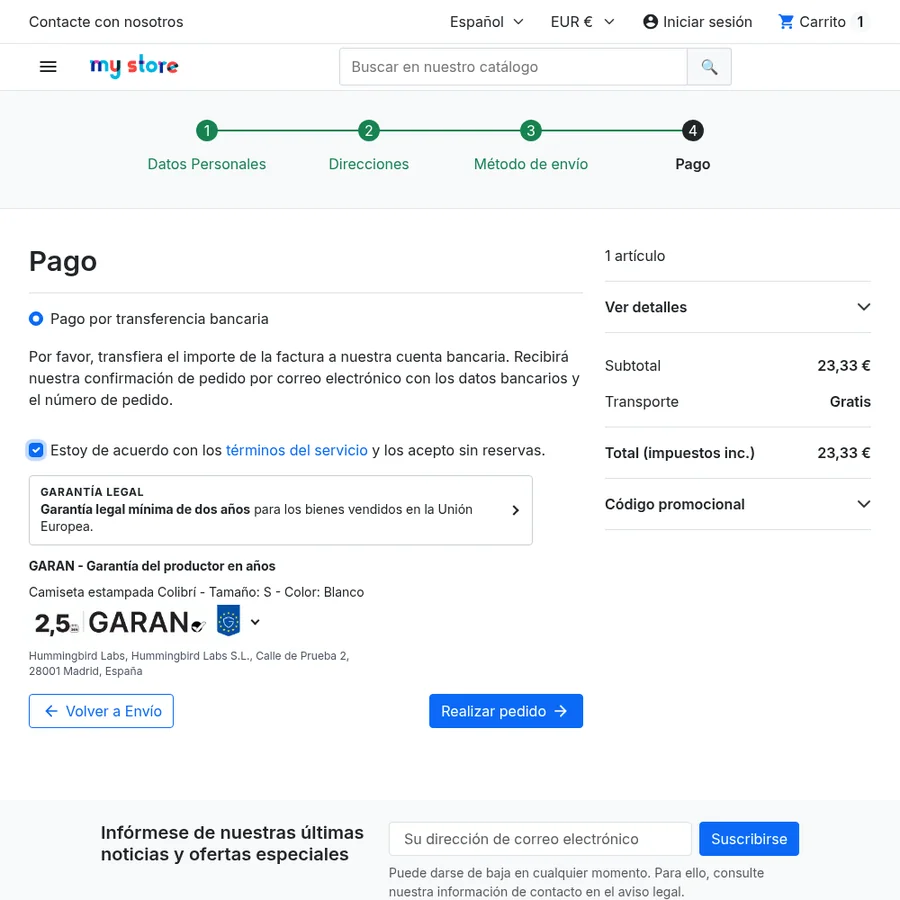Click the shopping cart icon
The height and width of the screenshot is (900, 900).
click(x=785, y=22)
